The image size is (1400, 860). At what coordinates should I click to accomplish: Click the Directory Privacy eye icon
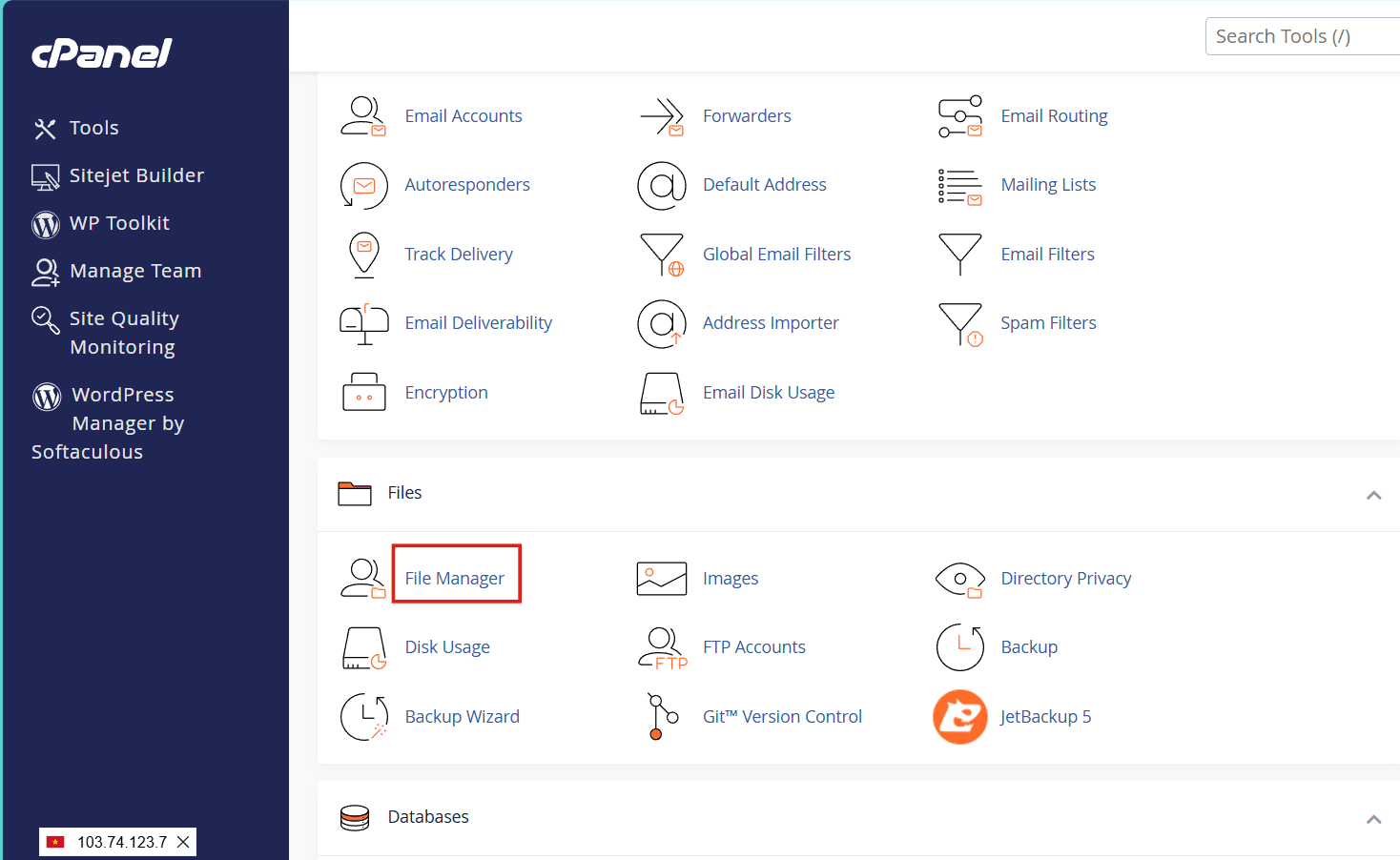pos(959,579)
